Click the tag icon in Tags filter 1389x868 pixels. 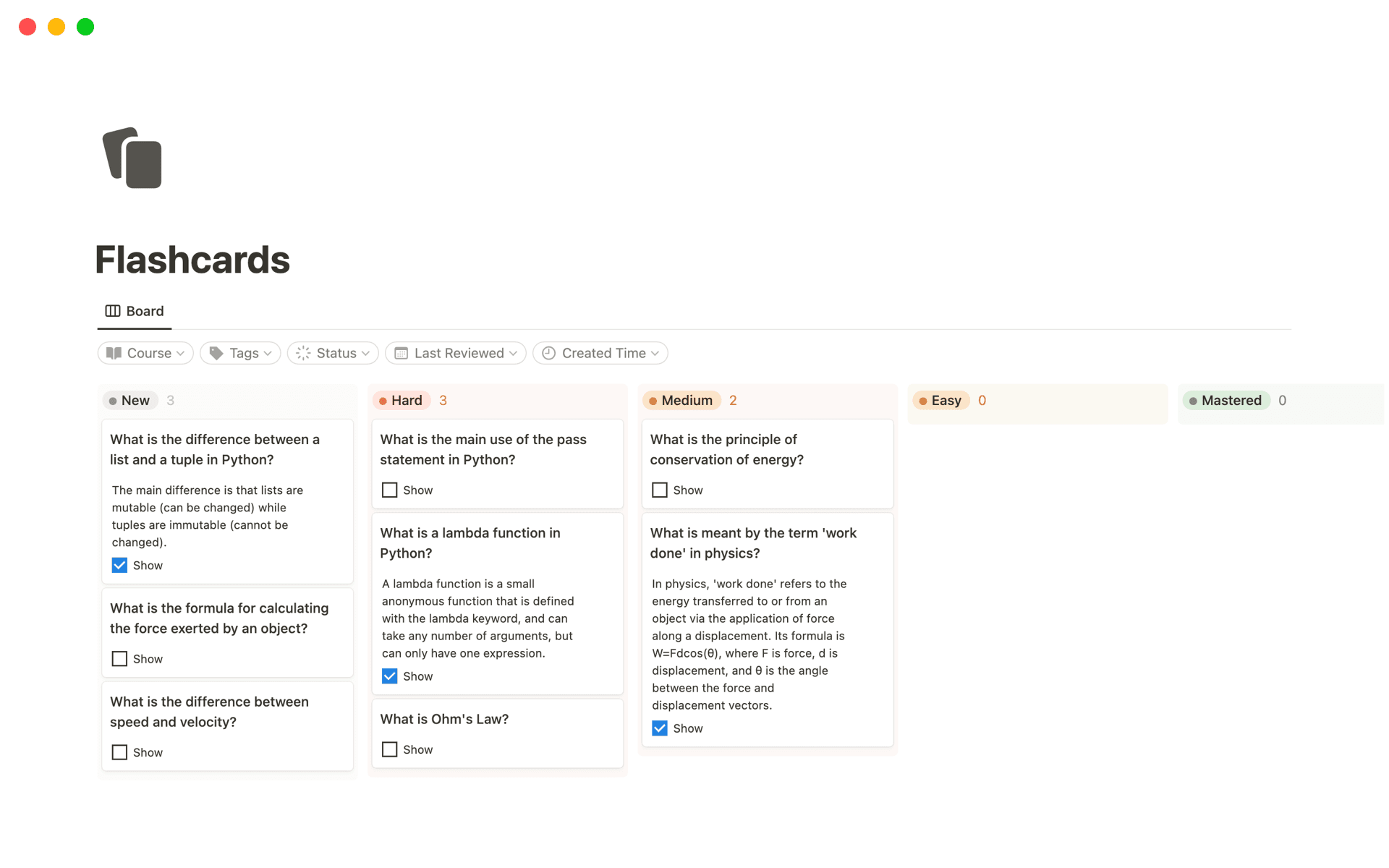click(216, 353)
